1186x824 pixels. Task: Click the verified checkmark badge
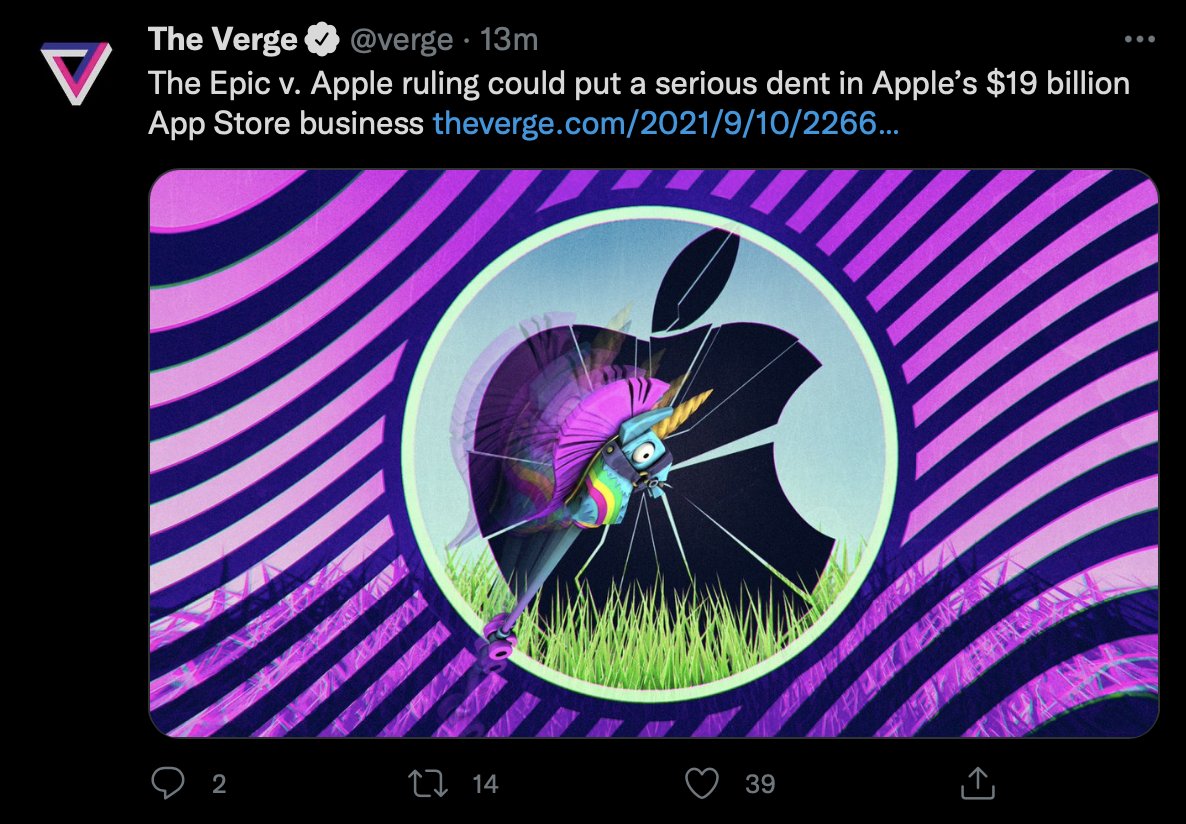[x=320, y=40]
